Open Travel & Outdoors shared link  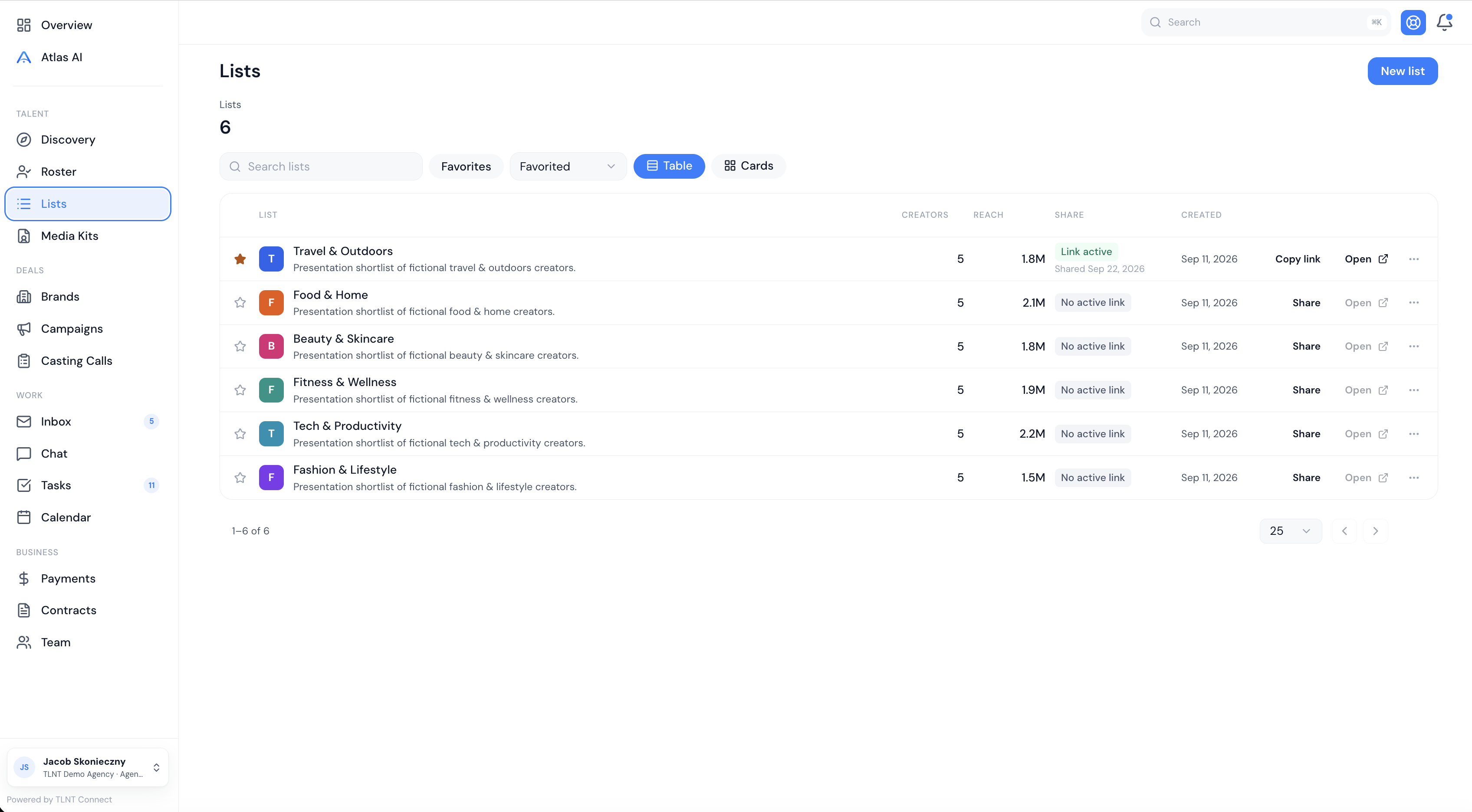tap(1366, 259)
